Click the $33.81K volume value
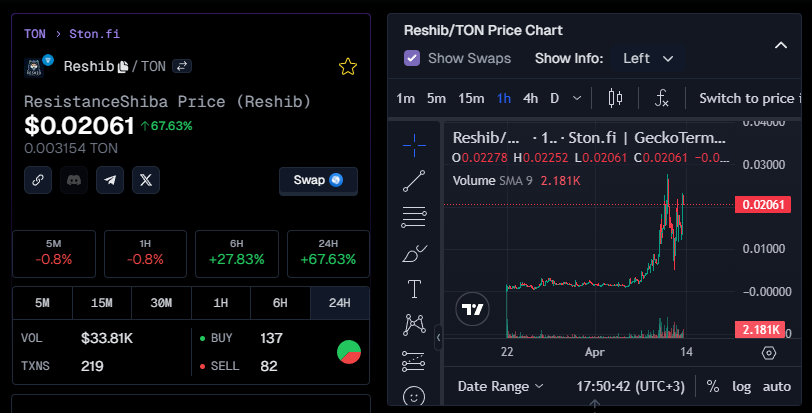Image resolution: width=812 pixels, height=413 pixels. point(107,338)
